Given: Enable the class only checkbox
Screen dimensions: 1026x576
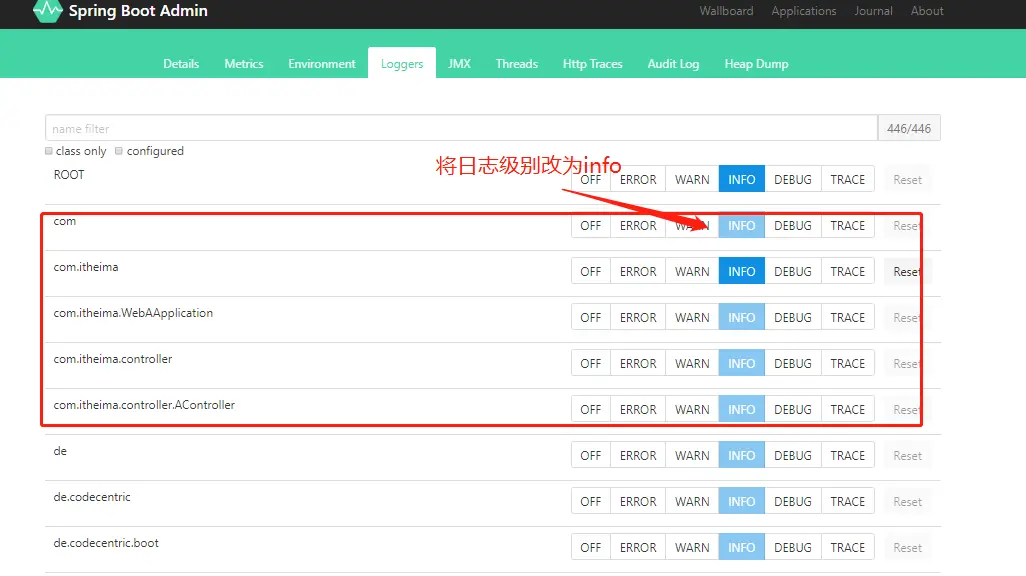Looking at the screenshot, I should [48, 151].
